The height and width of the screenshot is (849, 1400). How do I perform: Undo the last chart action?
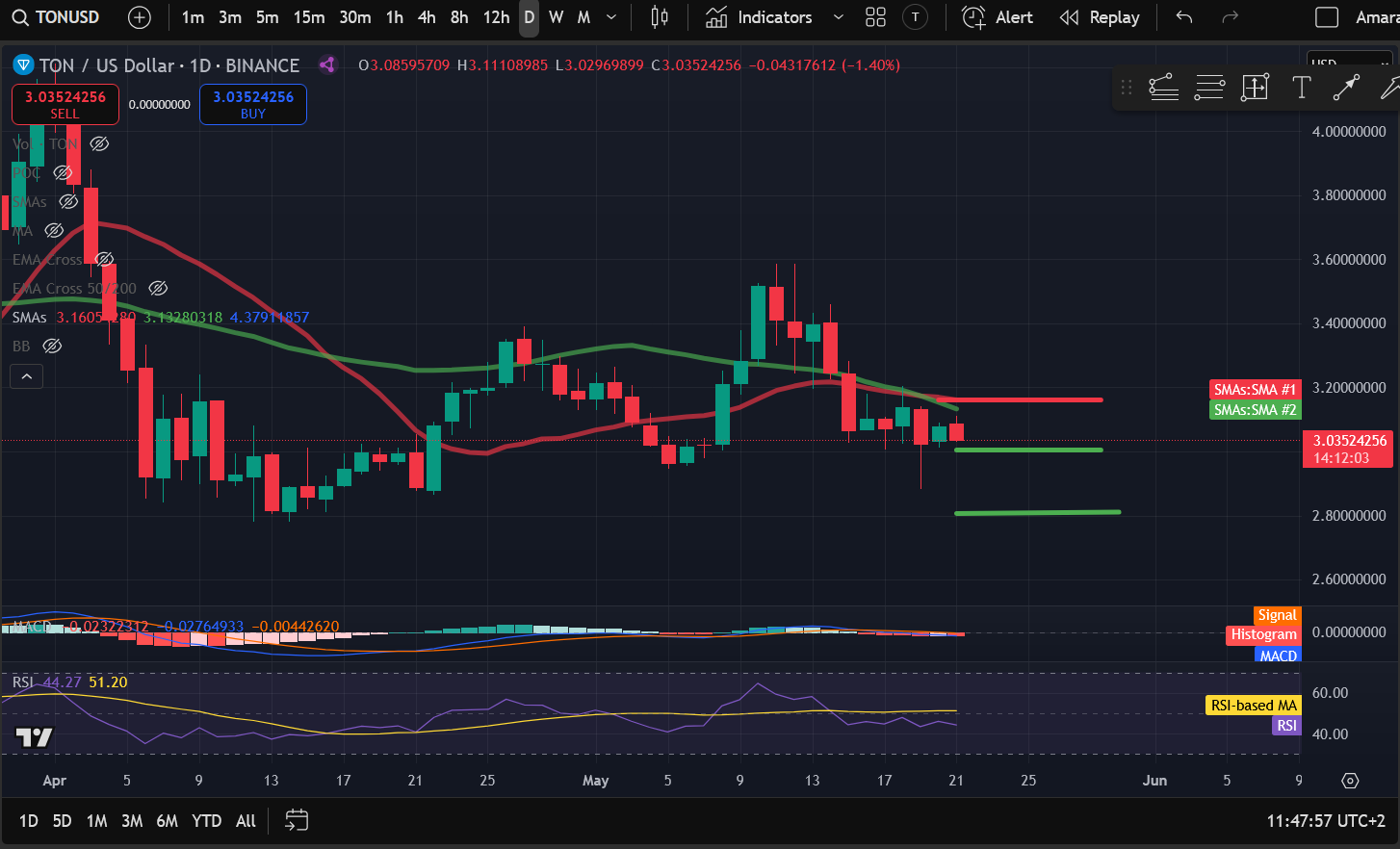click(x=1184, y=17)
